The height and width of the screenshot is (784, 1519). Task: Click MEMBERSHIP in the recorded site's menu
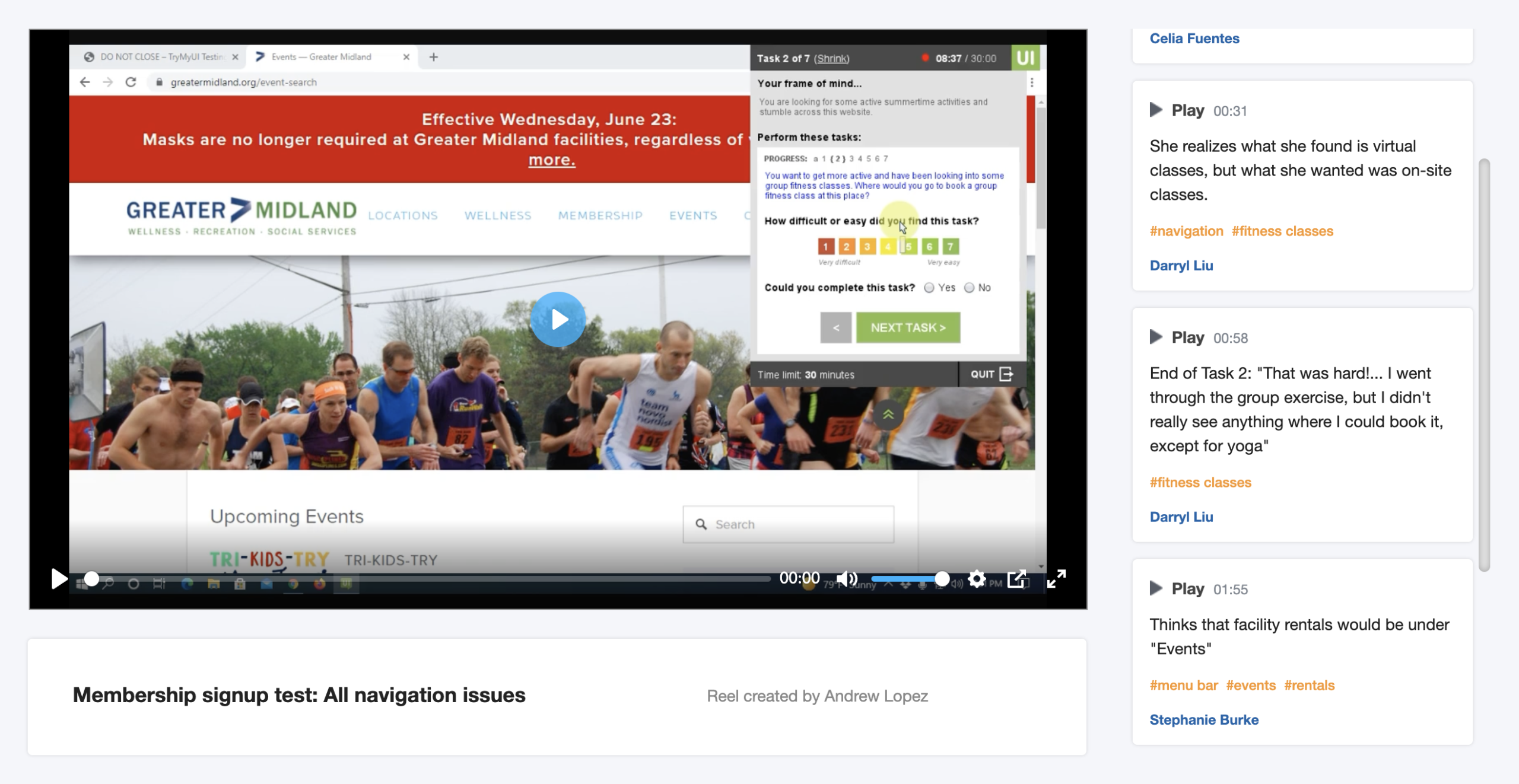(x=600, y=216)
